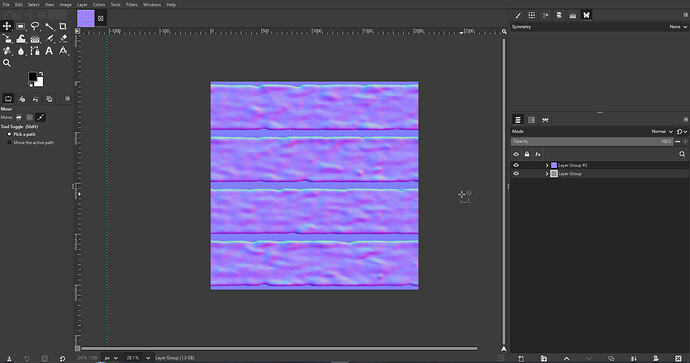Screen dimensions: 690x363
Task: Select the Paintbrush tool
Action: [49, 39]
